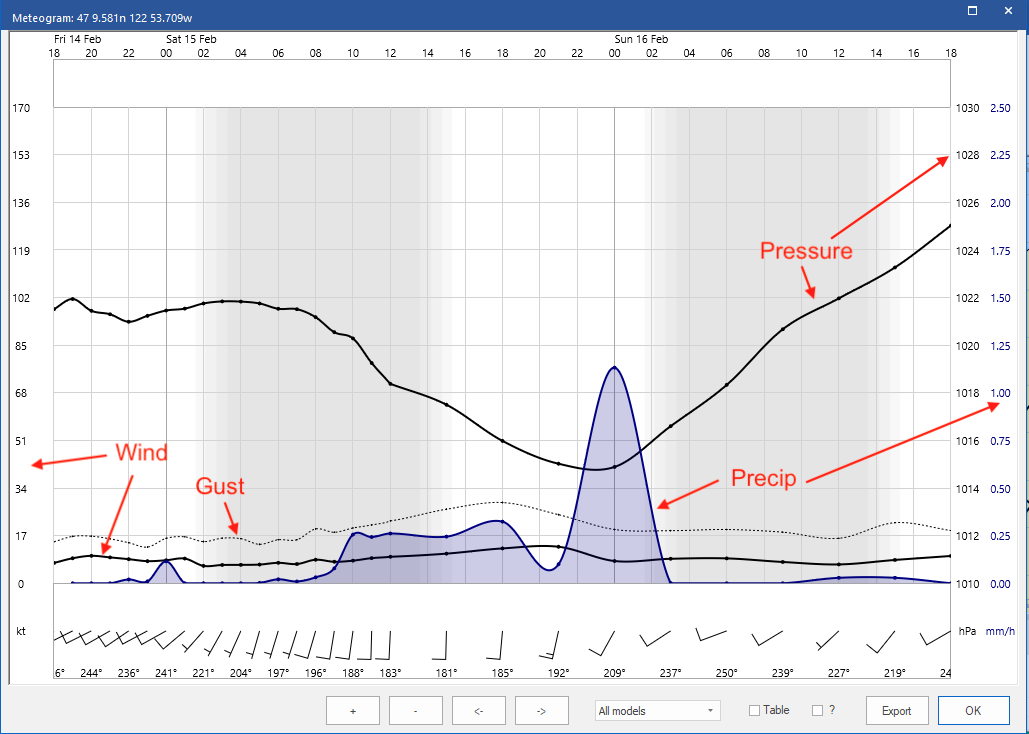The image size is (1029, 734).
Task: Click the red Gust annotation label
Action: (x=219, y=486)
